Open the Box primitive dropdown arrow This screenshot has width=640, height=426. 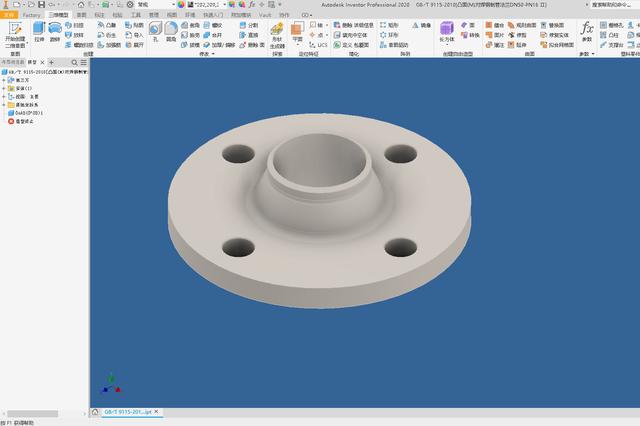coord(447,45)
